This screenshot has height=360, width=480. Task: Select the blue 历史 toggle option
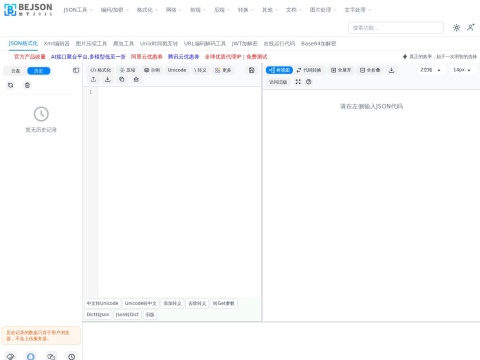tap(39, 71)
